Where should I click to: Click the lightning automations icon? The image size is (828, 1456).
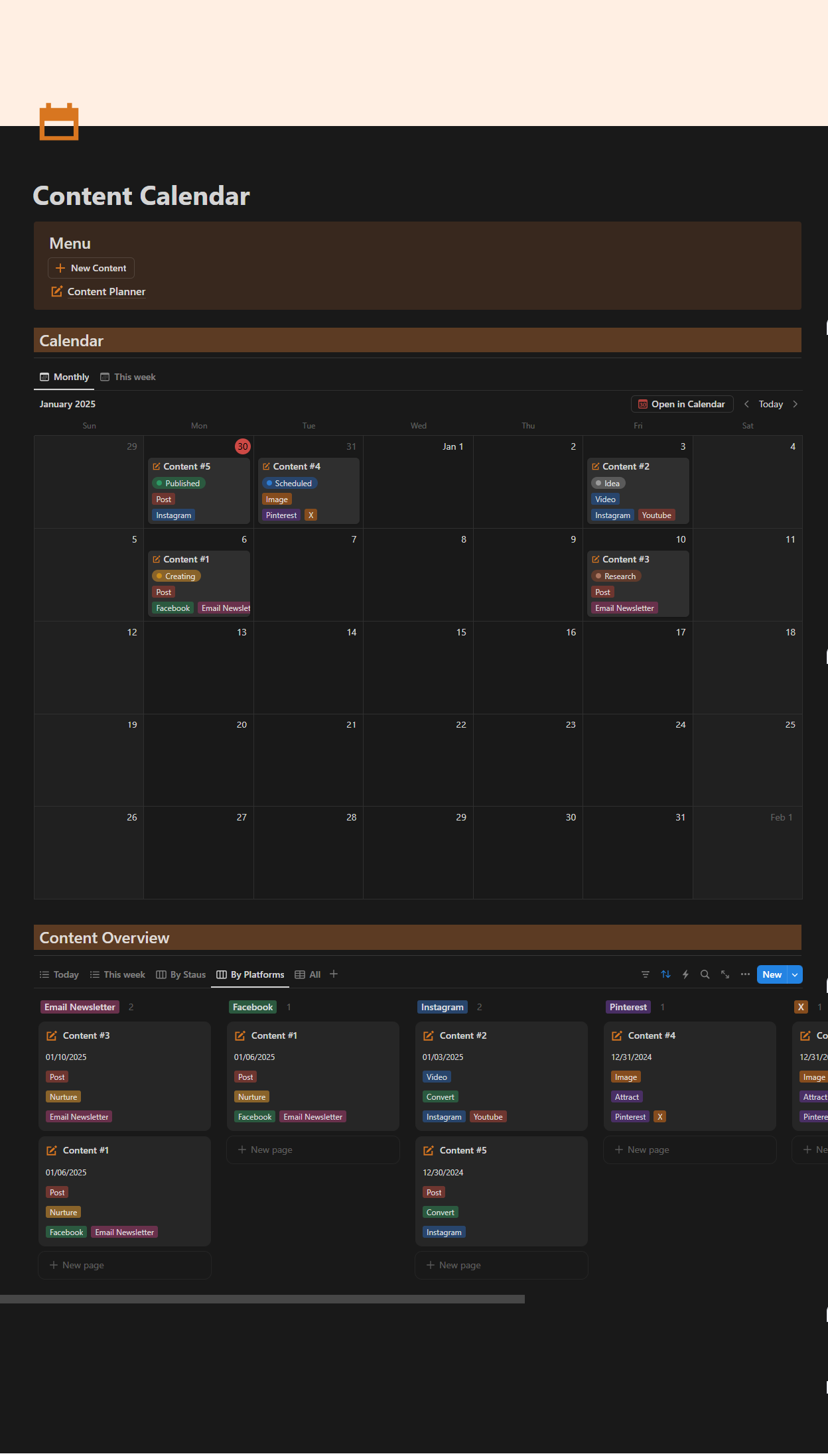[x=685, y=974]
